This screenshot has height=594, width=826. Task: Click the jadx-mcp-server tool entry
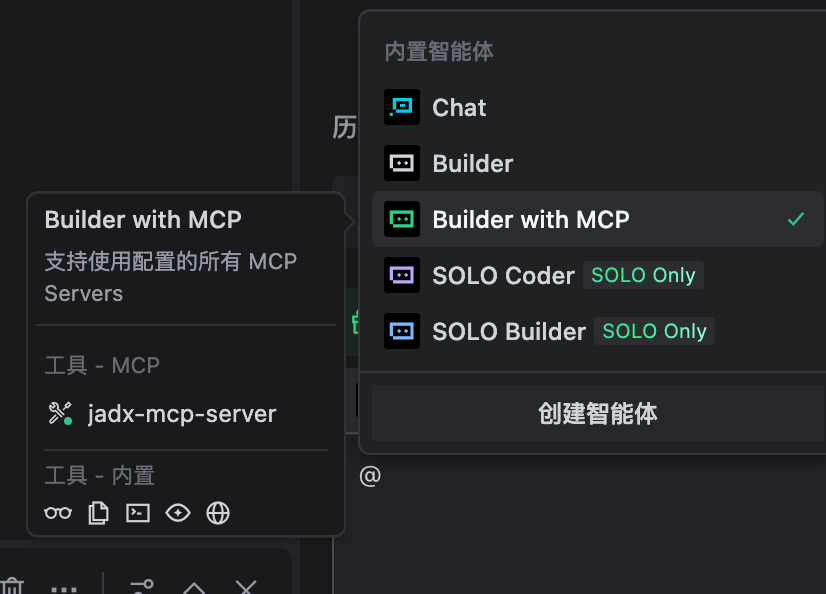(x=181, y=414)
